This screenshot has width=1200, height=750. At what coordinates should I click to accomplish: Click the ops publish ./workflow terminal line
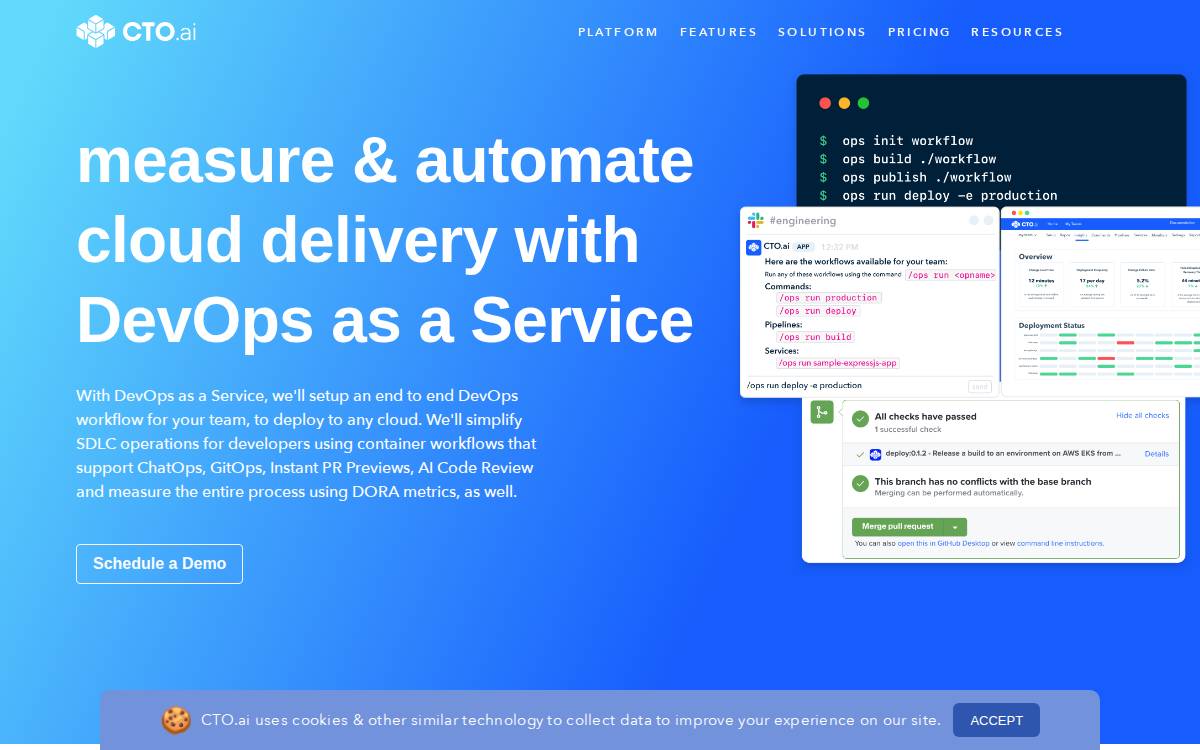pyautogui.click(x=915, y=177)
